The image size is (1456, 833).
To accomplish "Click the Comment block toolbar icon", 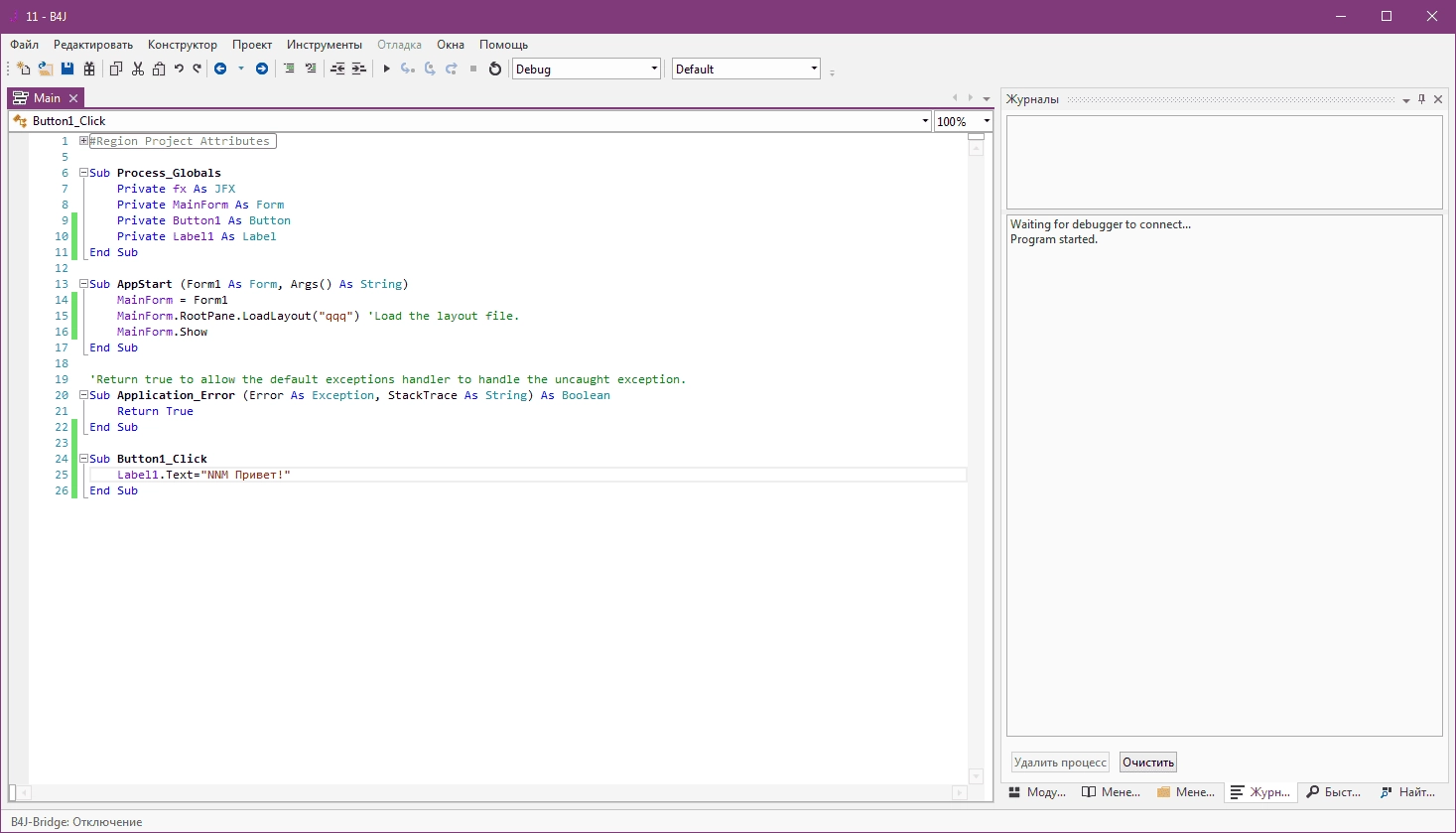I will pos(289,69).
